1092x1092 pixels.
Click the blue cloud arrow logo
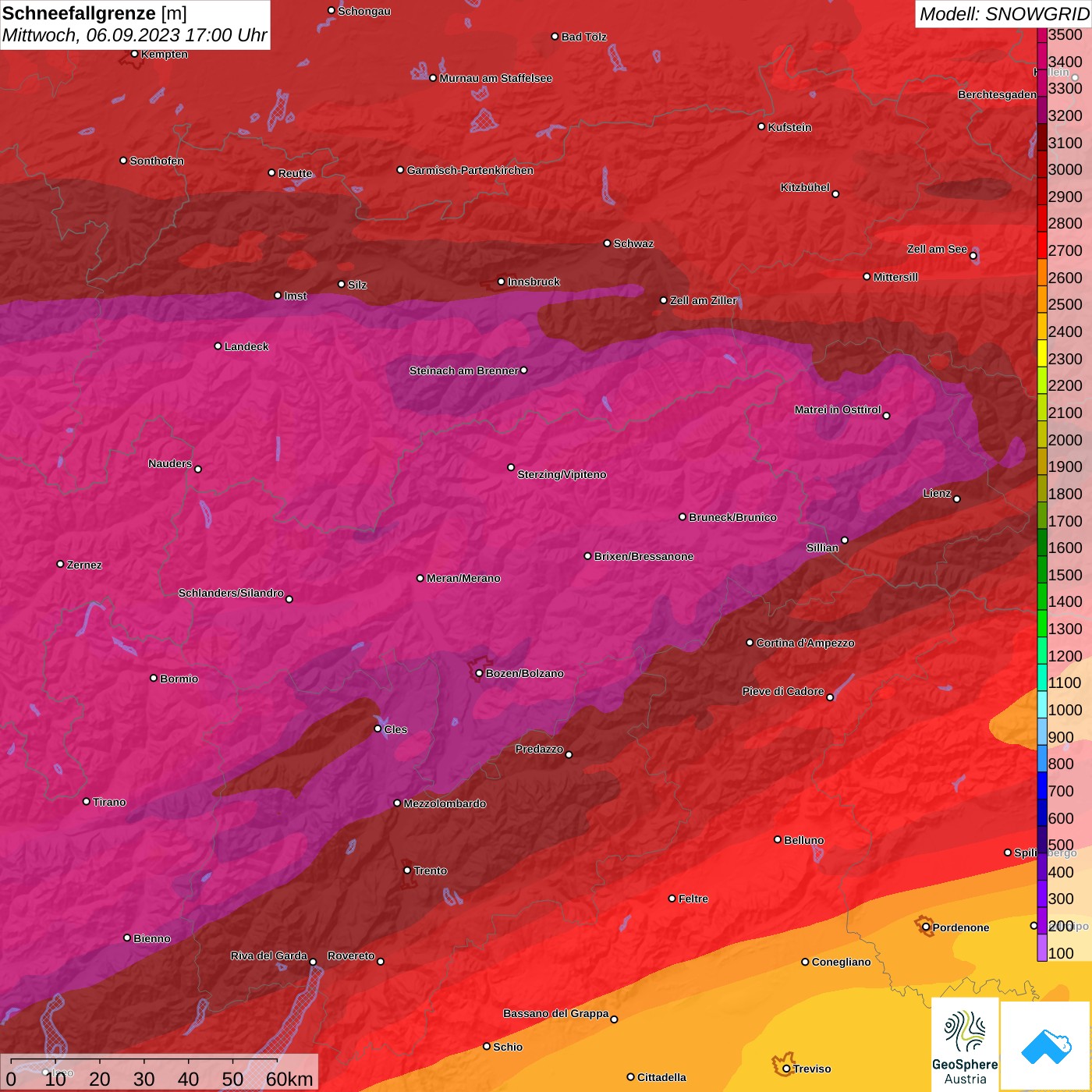[1046, 1046]
